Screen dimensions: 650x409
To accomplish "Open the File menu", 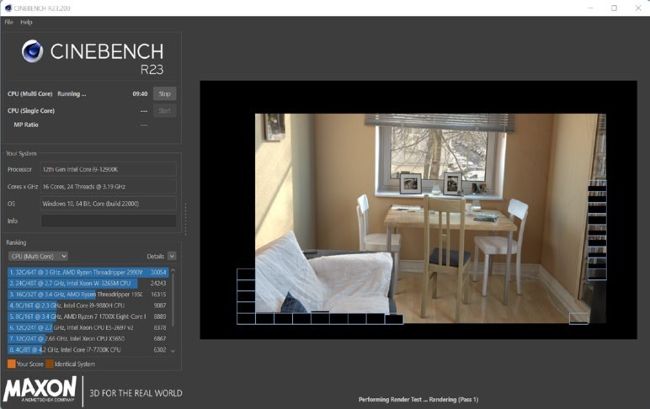I will pos(9,21).
